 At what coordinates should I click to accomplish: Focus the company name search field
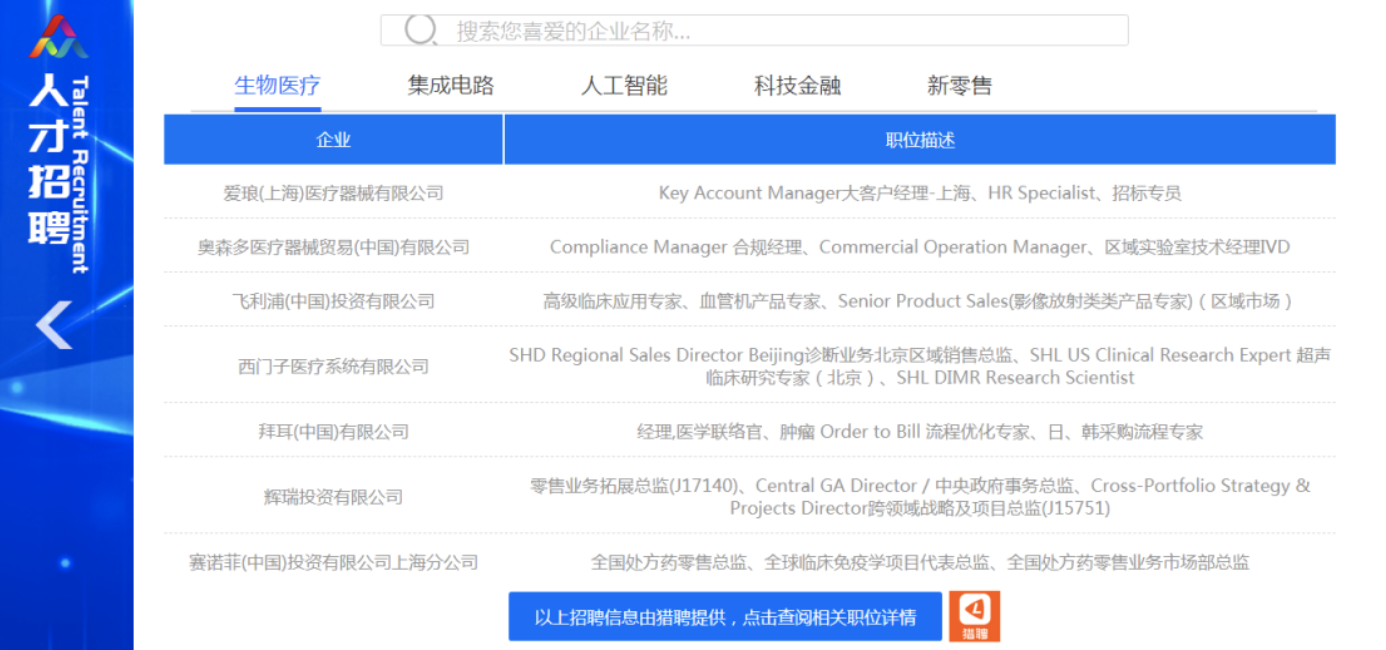754,30
